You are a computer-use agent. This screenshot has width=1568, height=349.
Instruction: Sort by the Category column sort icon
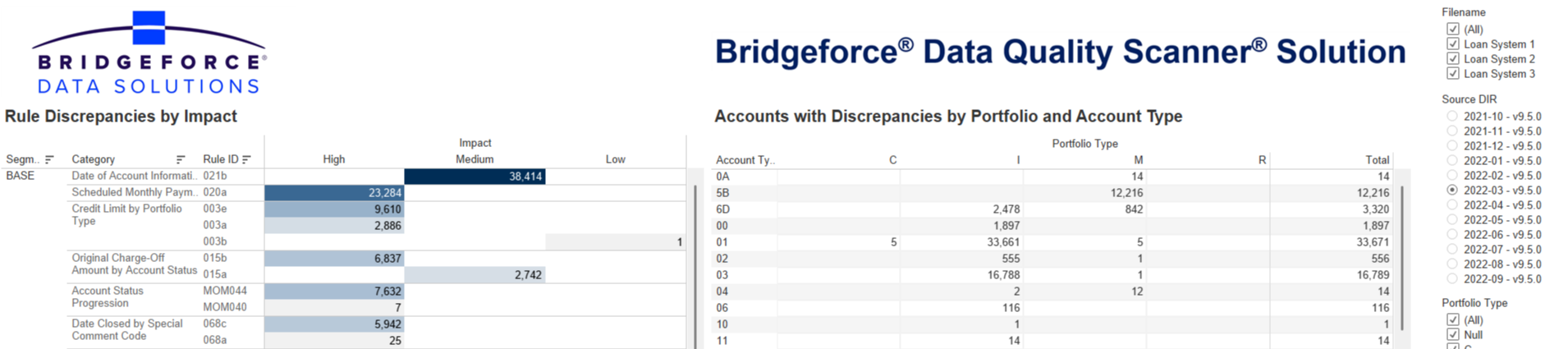click(181, 159)
